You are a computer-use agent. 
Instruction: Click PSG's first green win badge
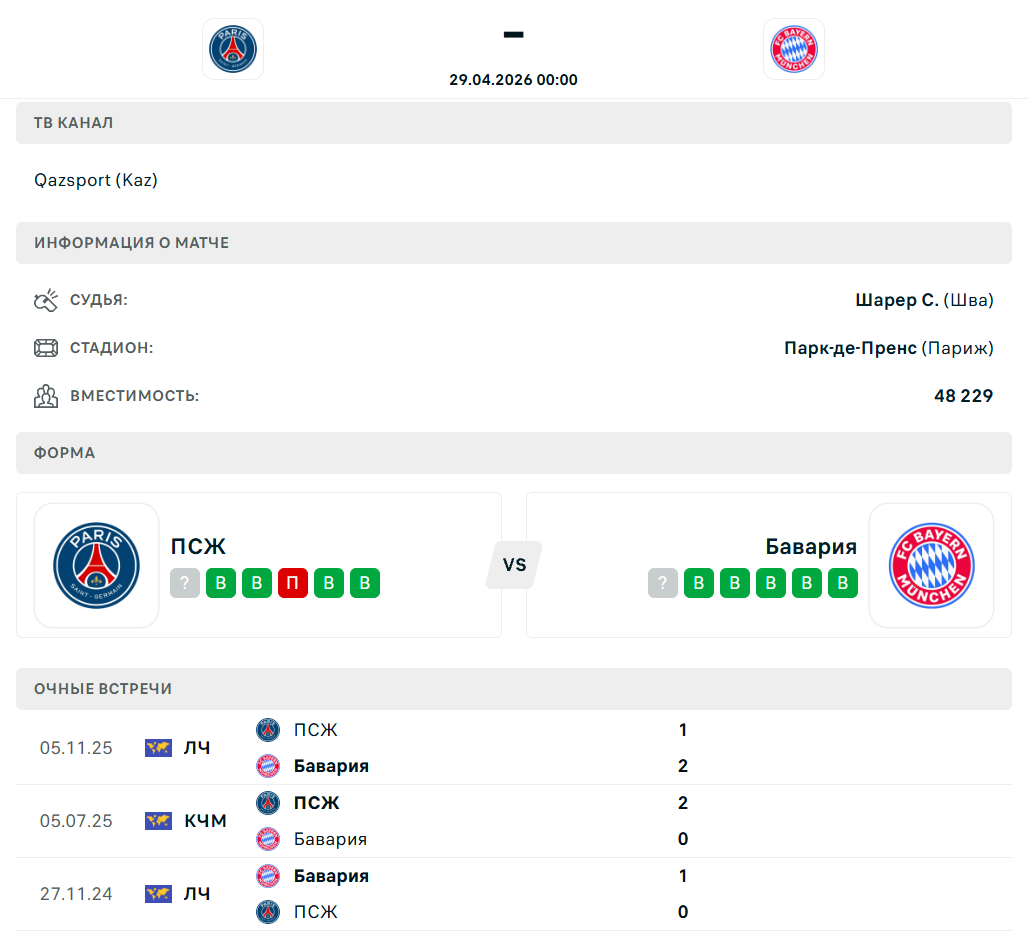click(221, 583)
